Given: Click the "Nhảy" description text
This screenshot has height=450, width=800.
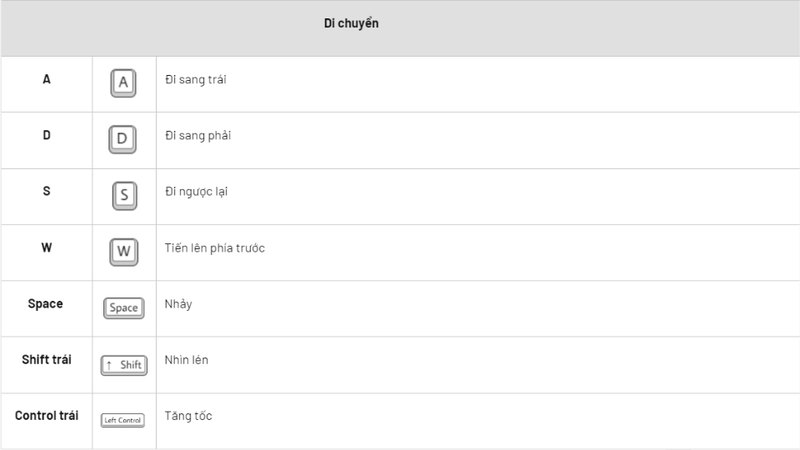Looking at the screenshot, I should [178, 304].
